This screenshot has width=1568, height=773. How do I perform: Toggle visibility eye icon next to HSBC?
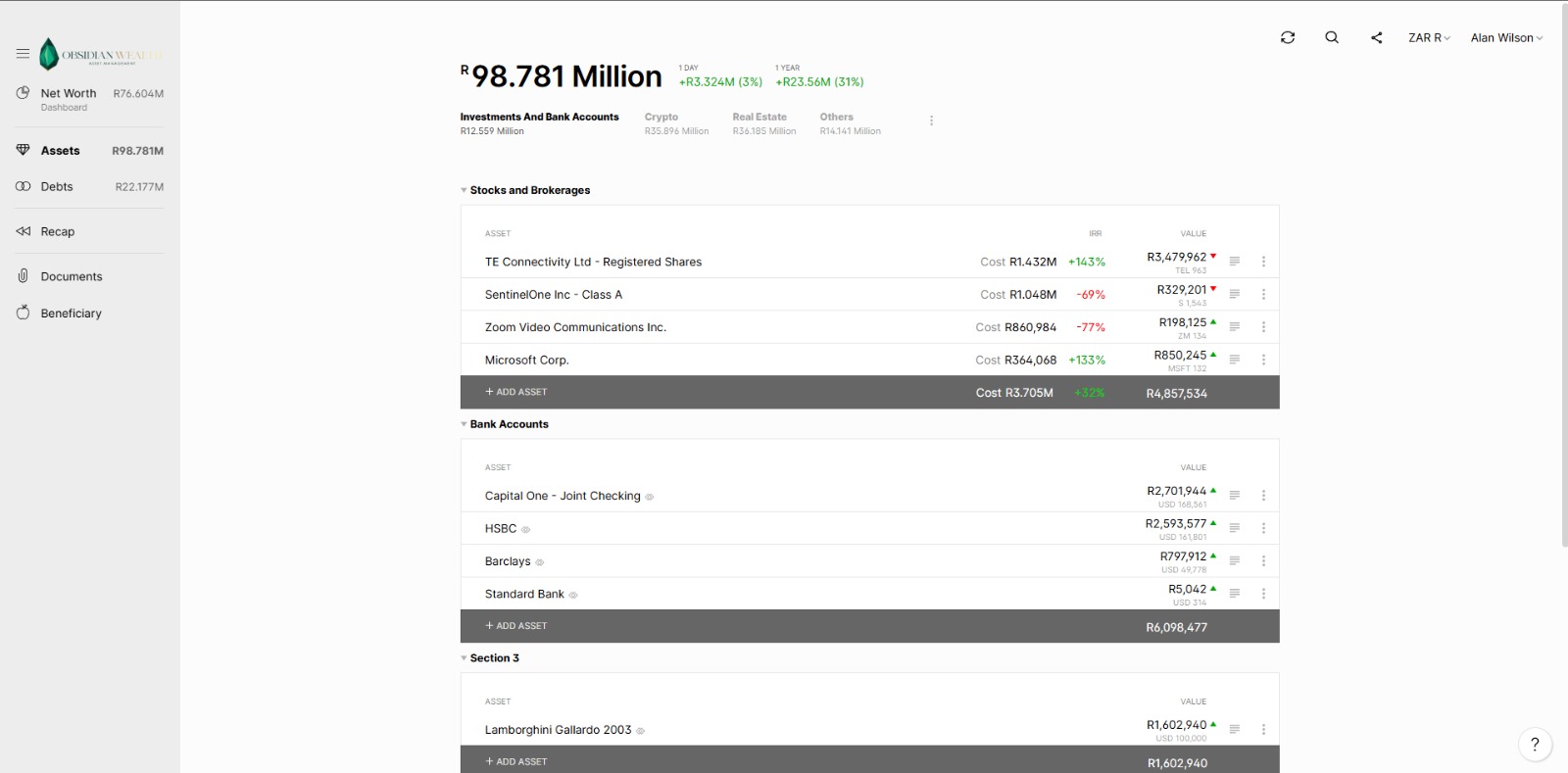pyautogui.click(x=525, y=530)
